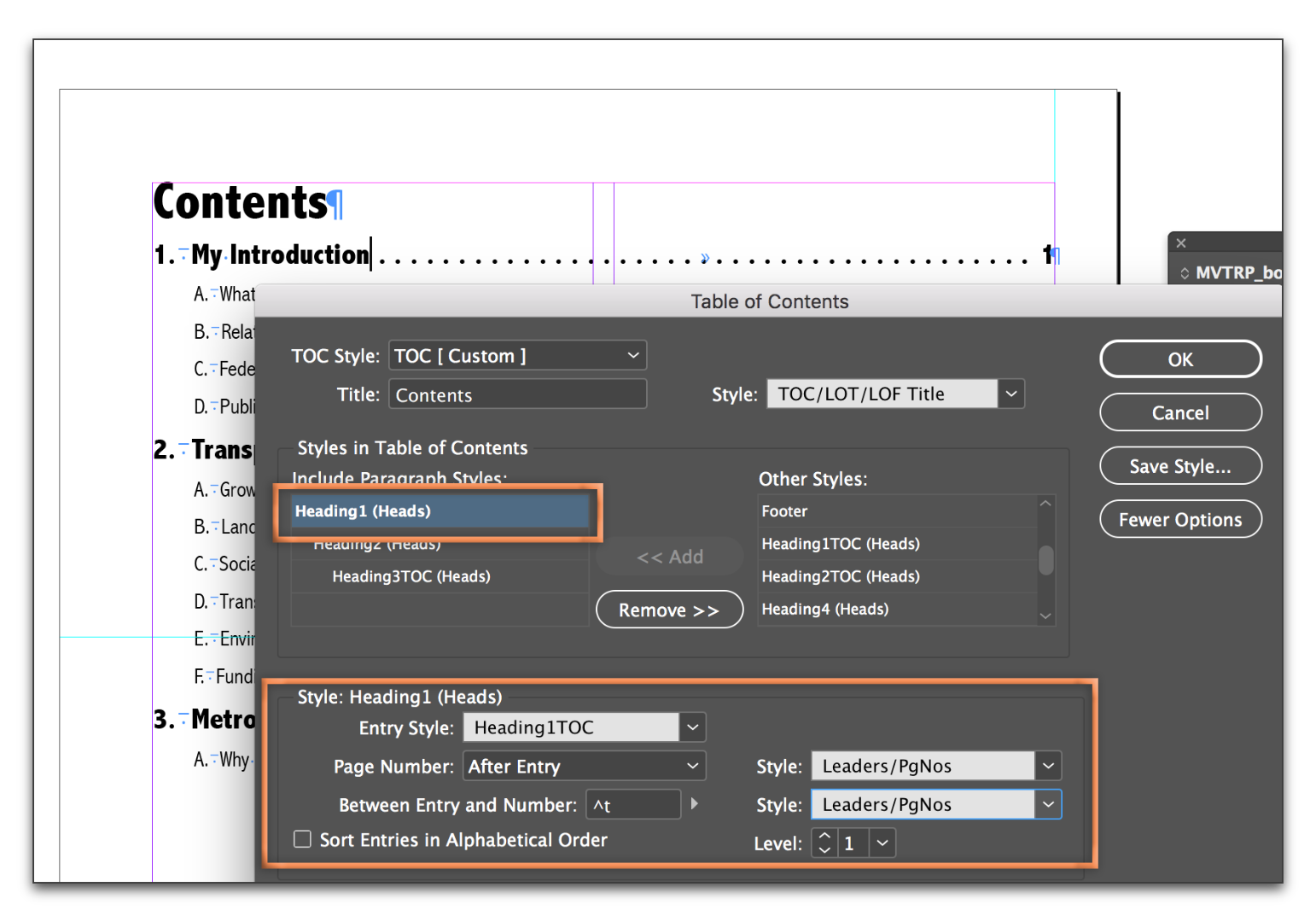The height and width of the screenshot is (922, 1316).
Task: Click Save Style...
Action: pos(1180,465)
